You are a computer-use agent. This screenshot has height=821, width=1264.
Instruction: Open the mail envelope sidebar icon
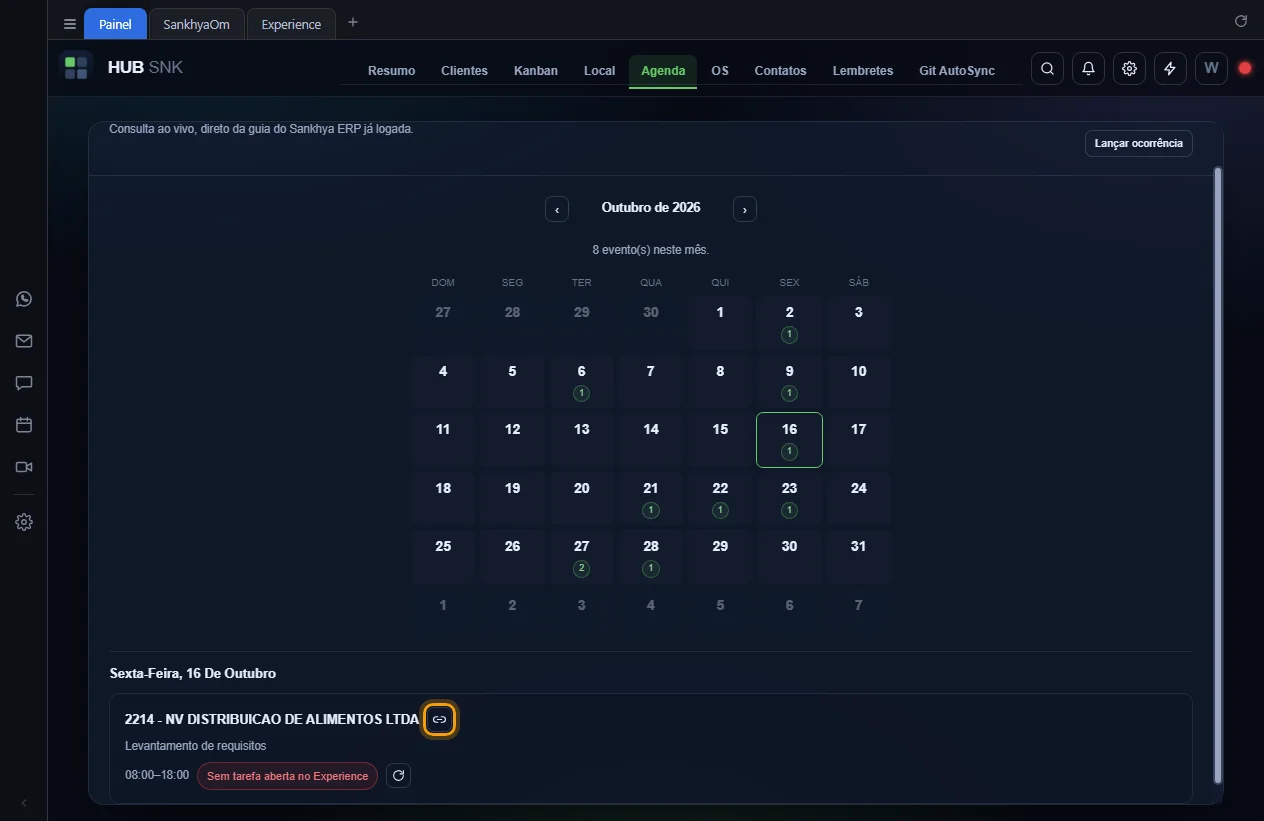pyautogui.click(x=24, y=341)
